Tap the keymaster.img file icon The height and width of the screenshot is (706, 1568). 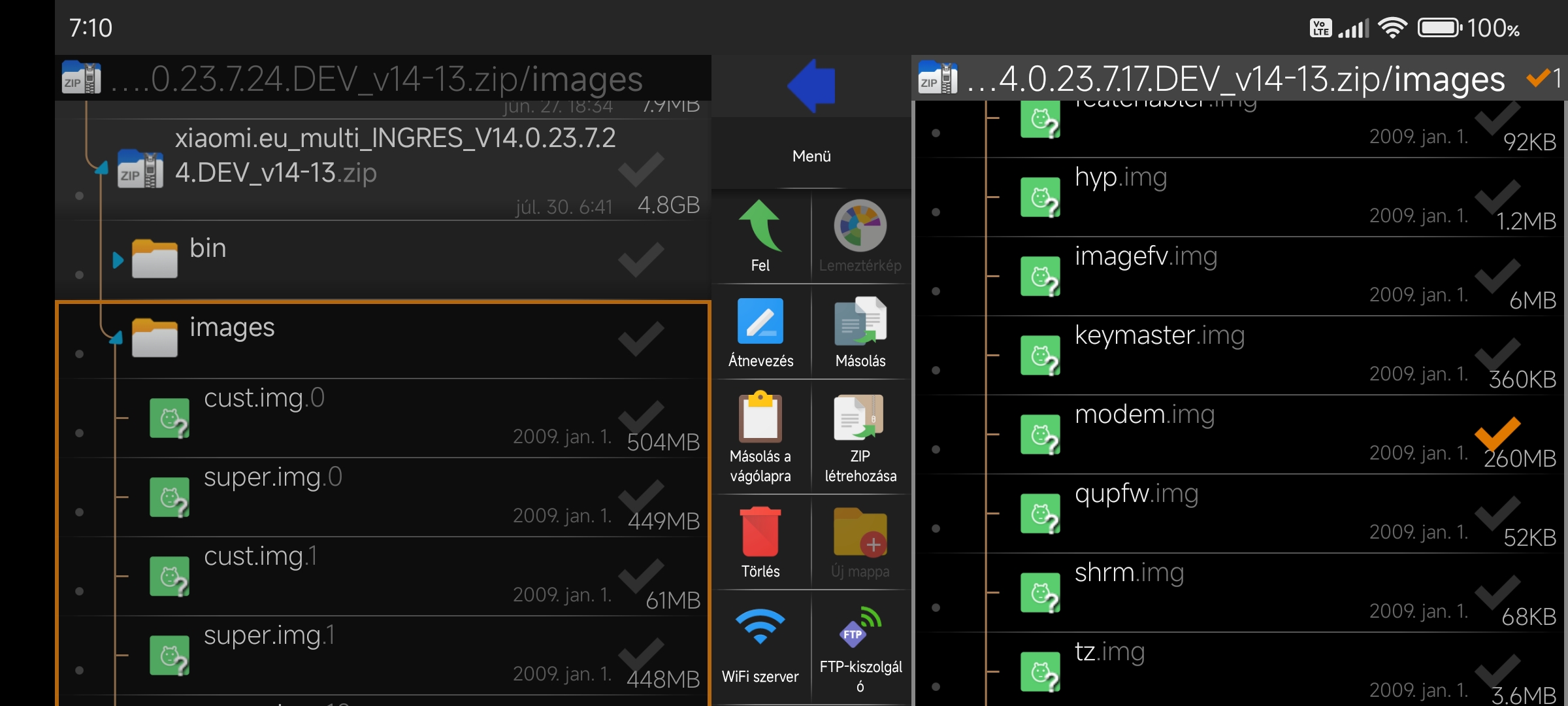pos(1040,356)
